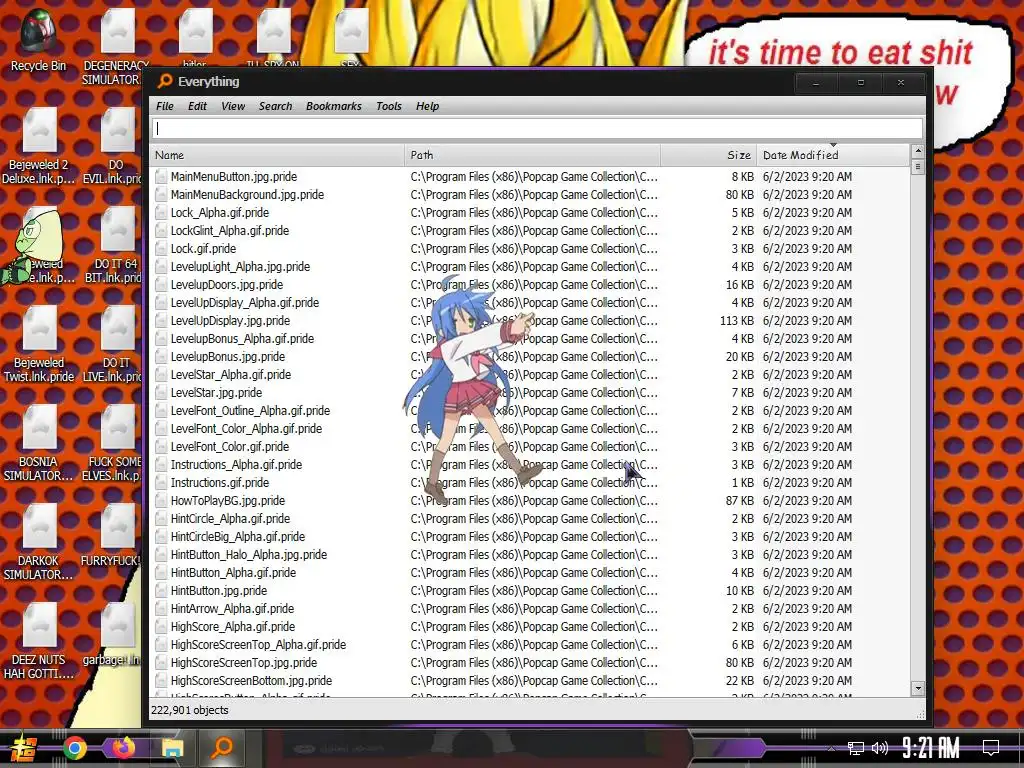Screen dimensions: 1024x768
Task: Select the Bejeweled 2 Deluxe.lnk desktop icon
Action: 39,146
